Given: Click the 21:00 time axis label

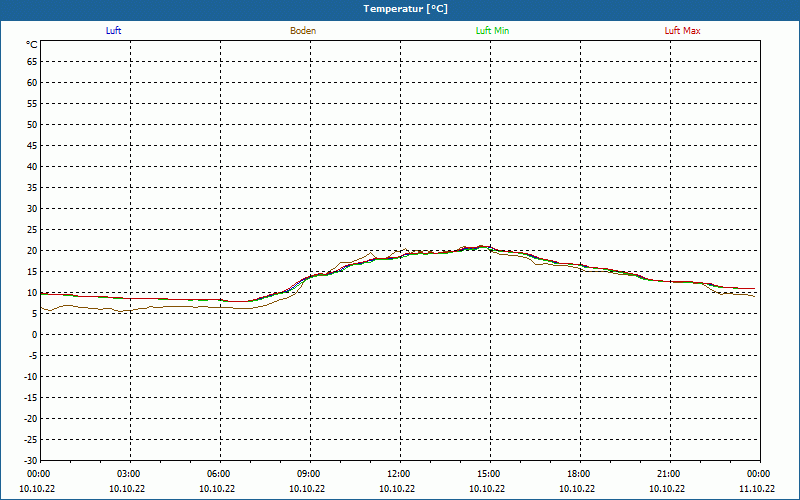Looking at the screenshot, I should point(668,474).
